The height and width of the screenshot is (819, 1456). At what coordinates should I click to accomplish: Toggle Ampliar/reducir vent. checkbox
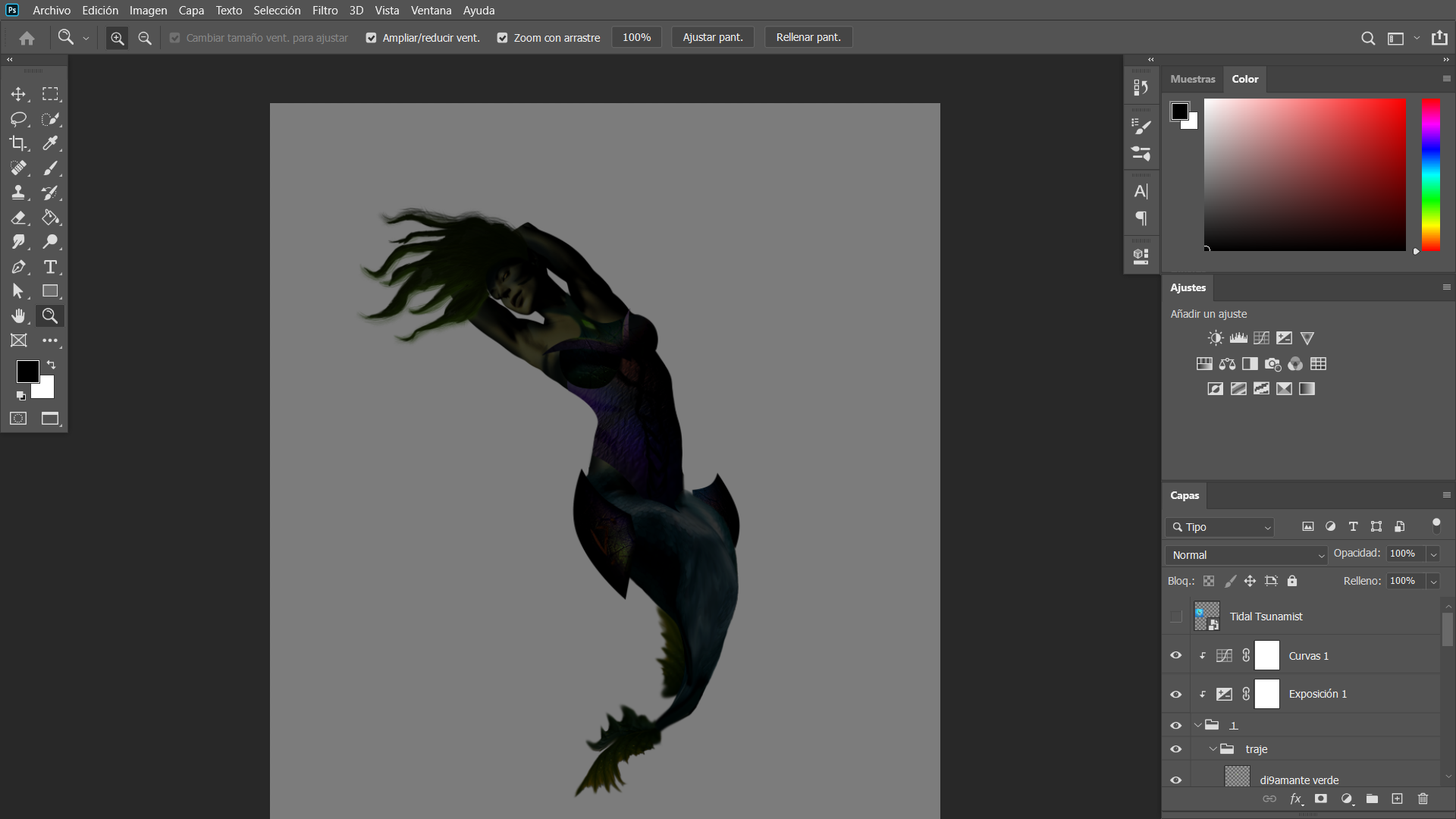click(x=371, y=38)
